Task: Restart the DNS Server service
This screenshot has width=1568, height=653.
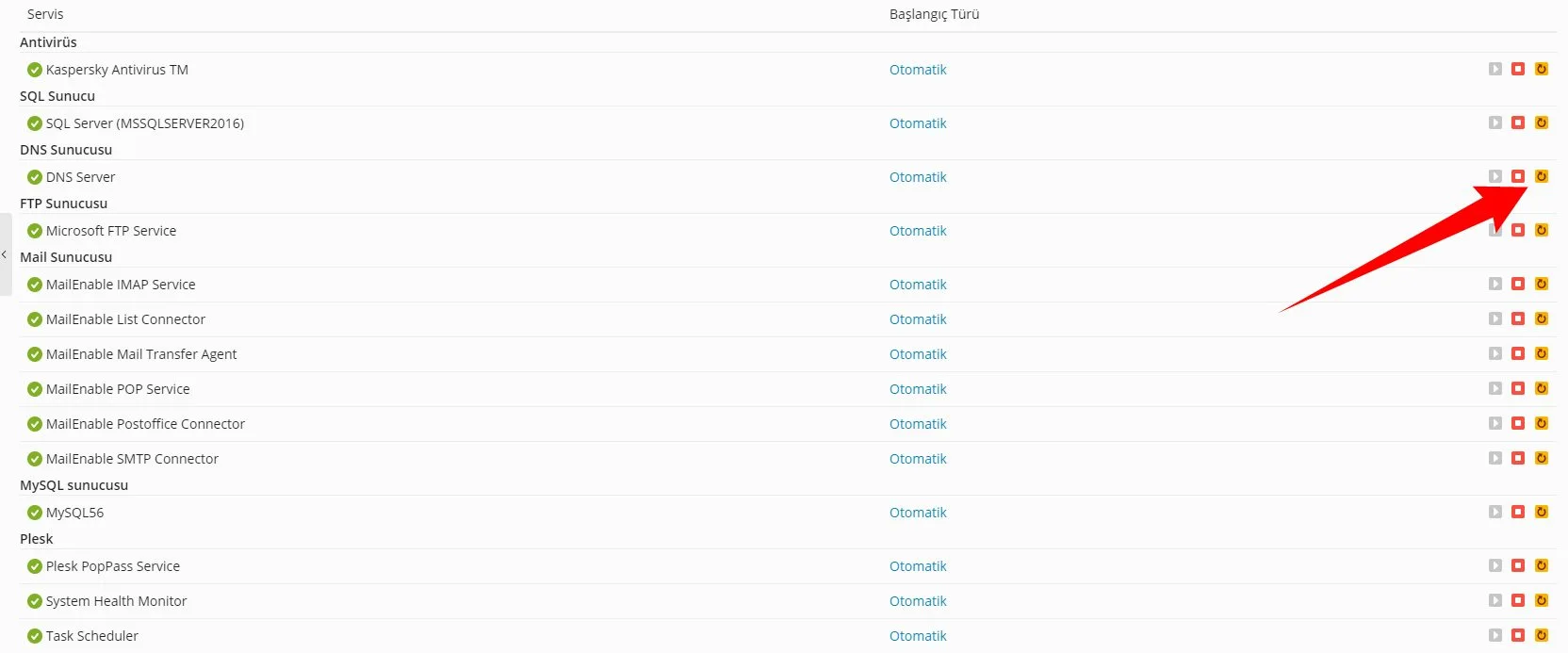Action: 1542,176
